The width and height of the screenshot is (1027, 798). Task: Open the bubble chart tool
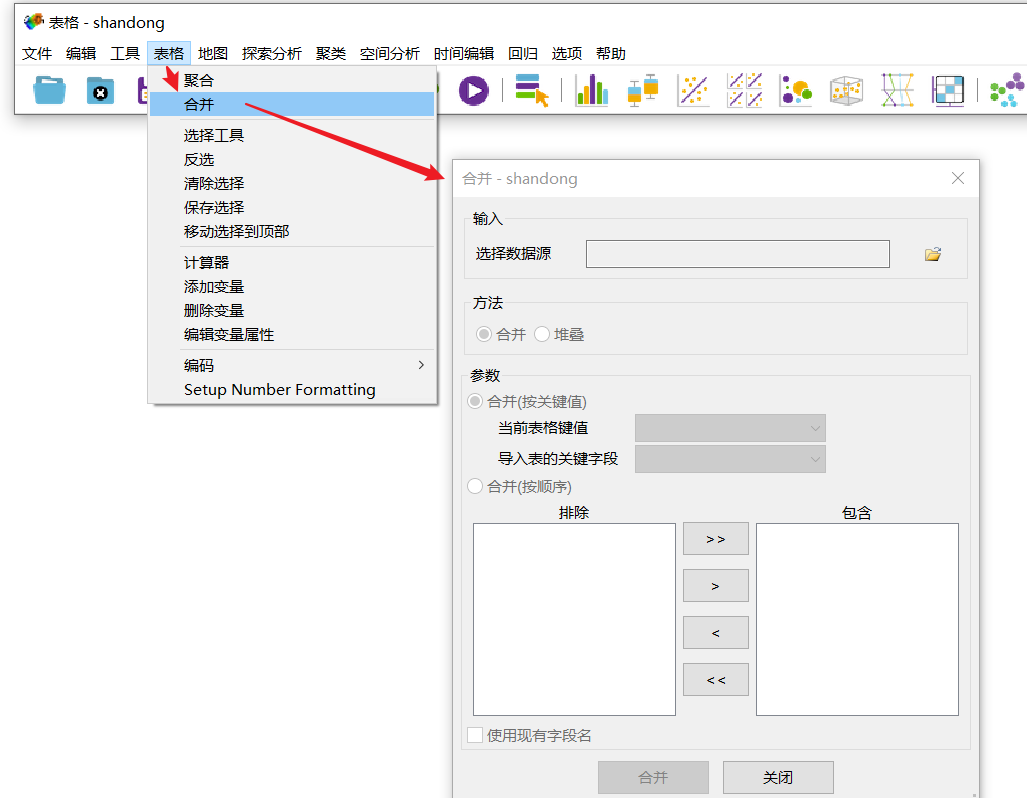point(796,90)
